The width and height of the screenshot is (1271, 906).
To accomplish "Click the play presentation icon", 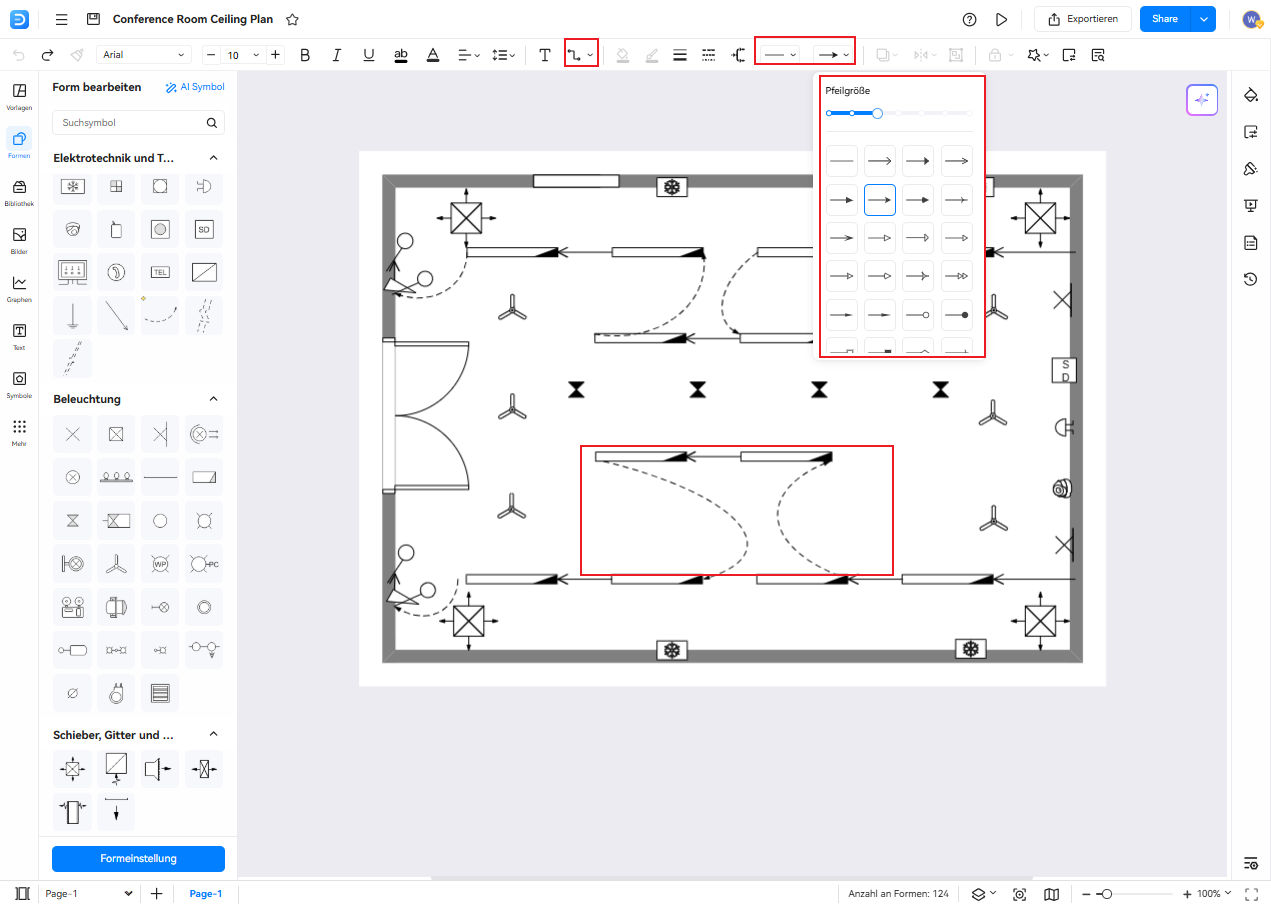I will pos(1001,19).
